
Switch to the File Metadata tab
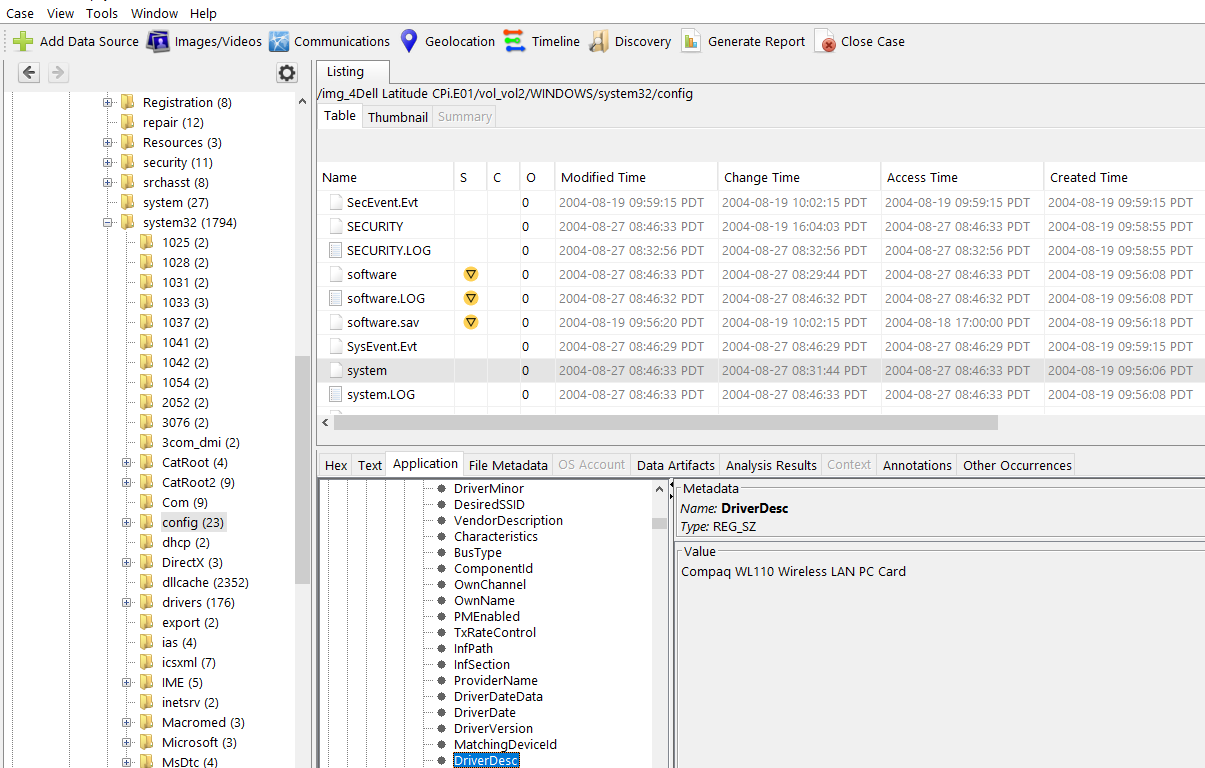point(508,465)
